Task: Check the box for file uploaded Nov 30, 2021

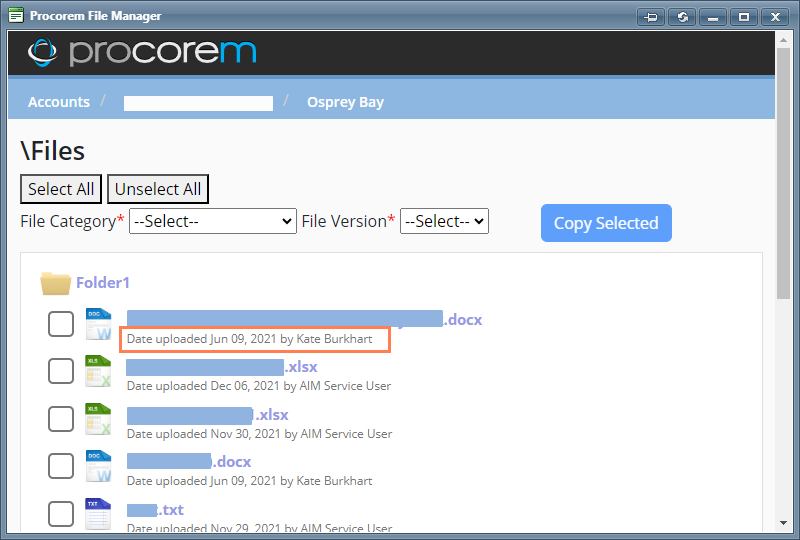Action: [x=61, y=419]
